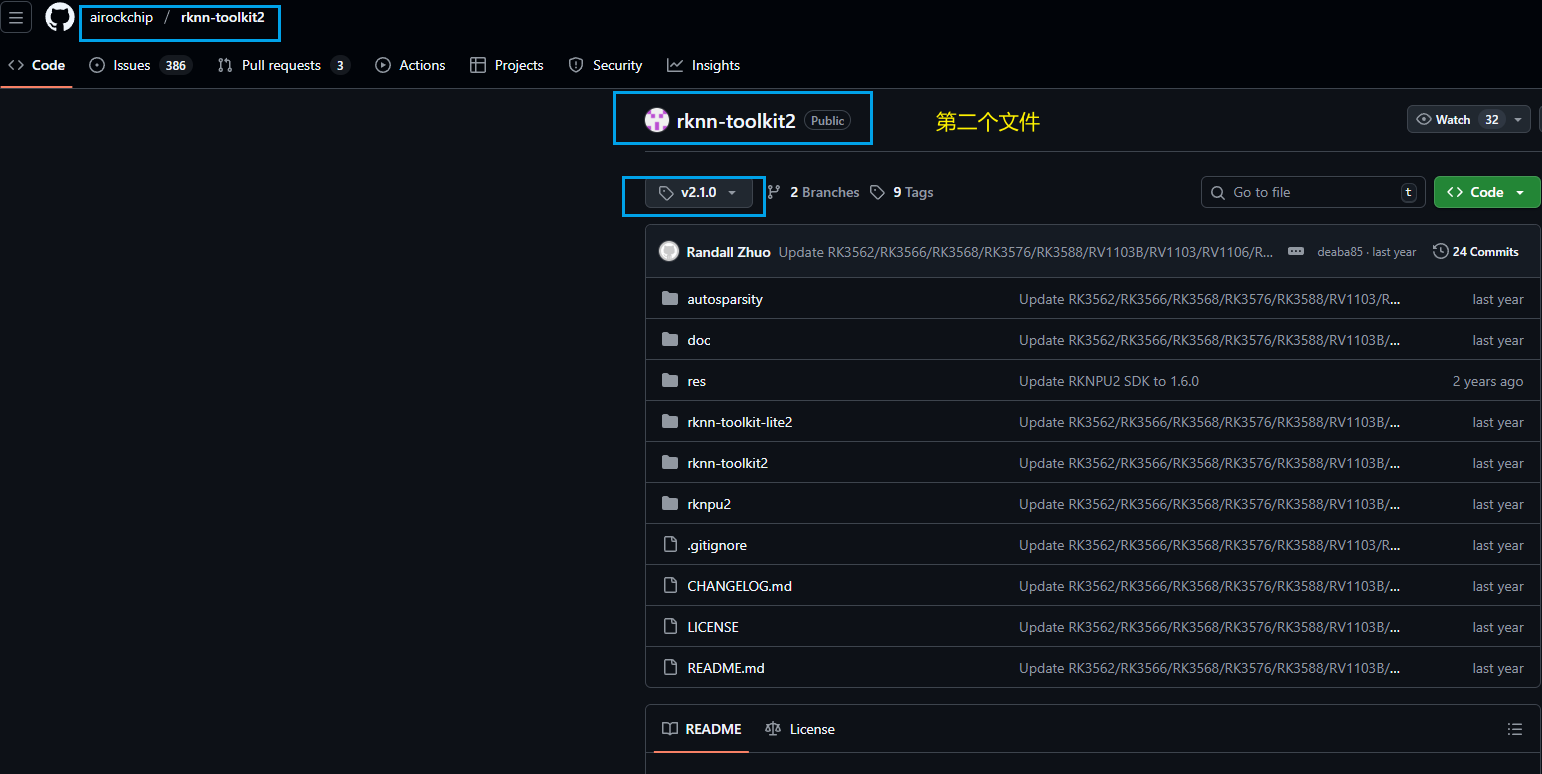This screenshot has width=1542, height=774.
Task: Click file icon next to README.md
Action: [x=670, y=668]
